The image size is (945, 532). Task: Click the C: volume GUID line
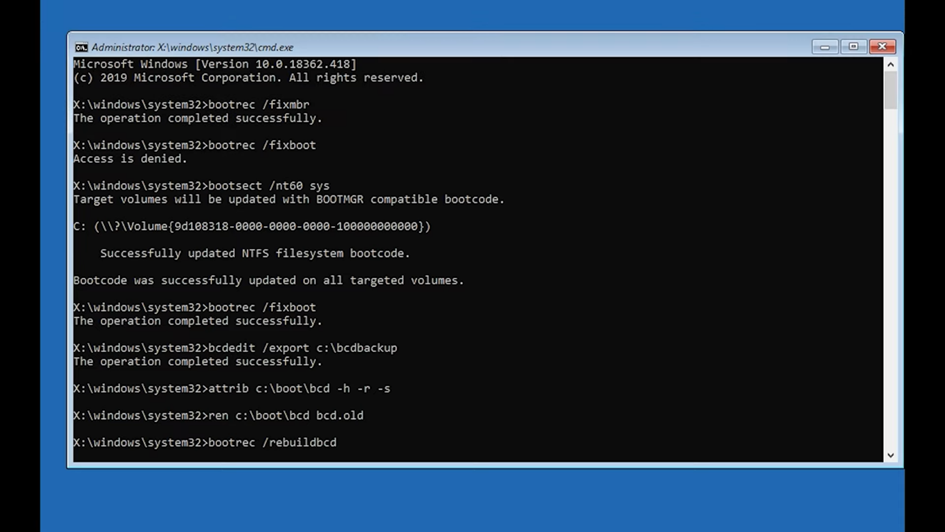tap(252, 227)
